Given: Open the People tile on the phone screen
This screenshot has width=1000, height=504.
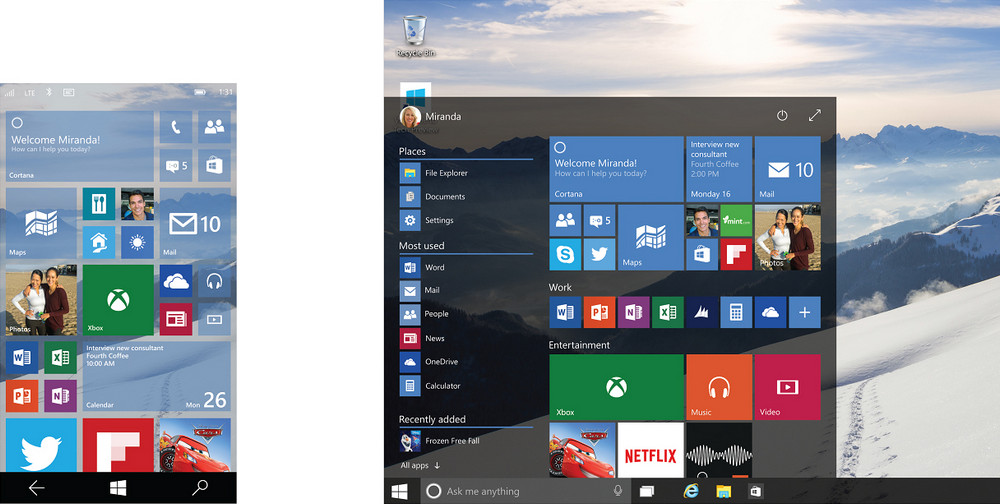Looking at the screenshot, I should coord(214,127).
